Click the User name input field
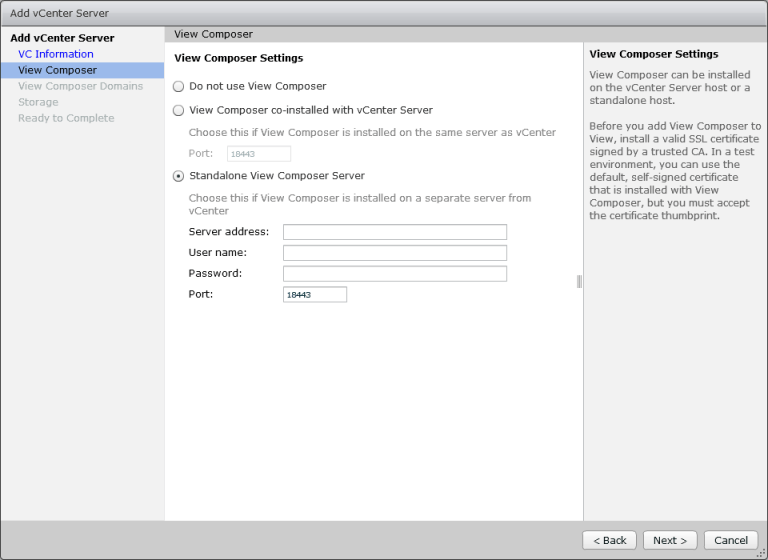The width and height of the screenshot is (768, 560). coord(395,253)
